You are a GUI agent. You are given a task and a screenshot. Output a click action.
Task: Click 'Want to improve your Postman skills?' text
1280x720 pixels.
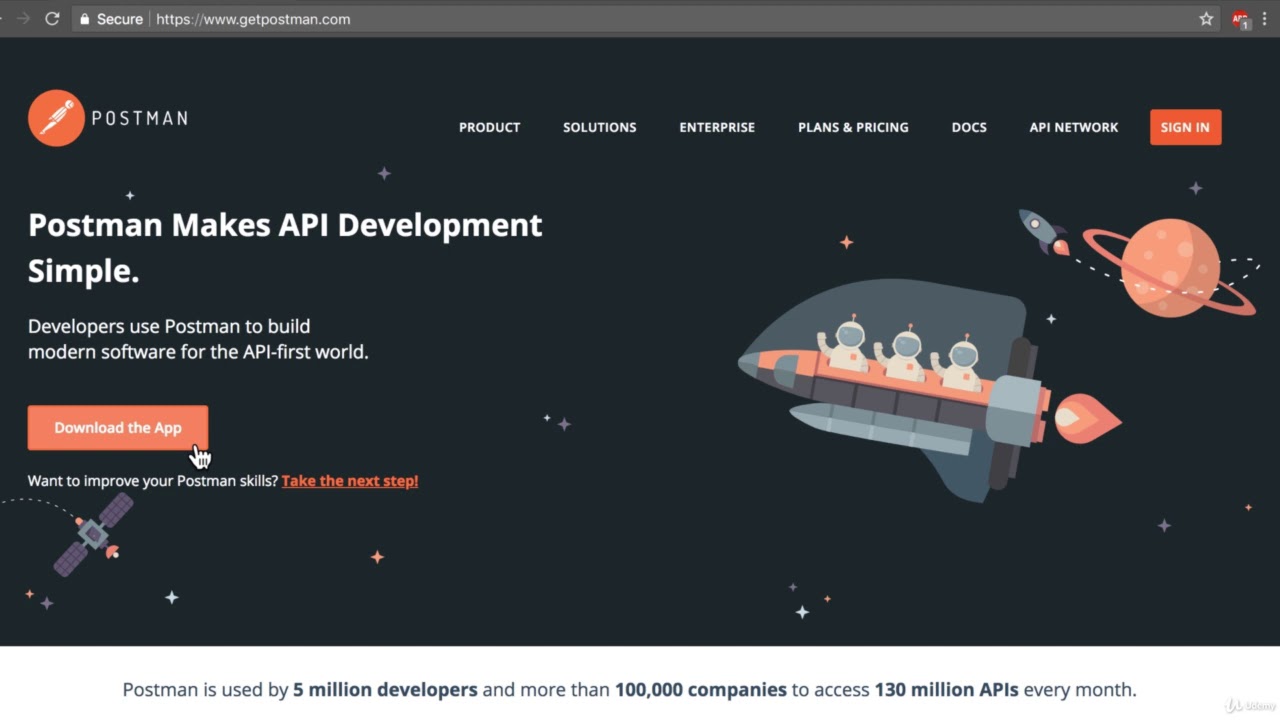(x=153, y=481)
